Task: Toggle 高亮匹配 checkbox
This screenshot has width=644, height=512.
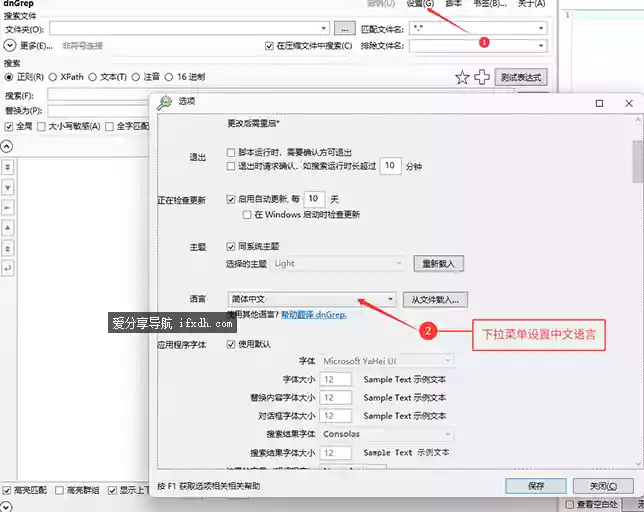Action: pos(7,490)
